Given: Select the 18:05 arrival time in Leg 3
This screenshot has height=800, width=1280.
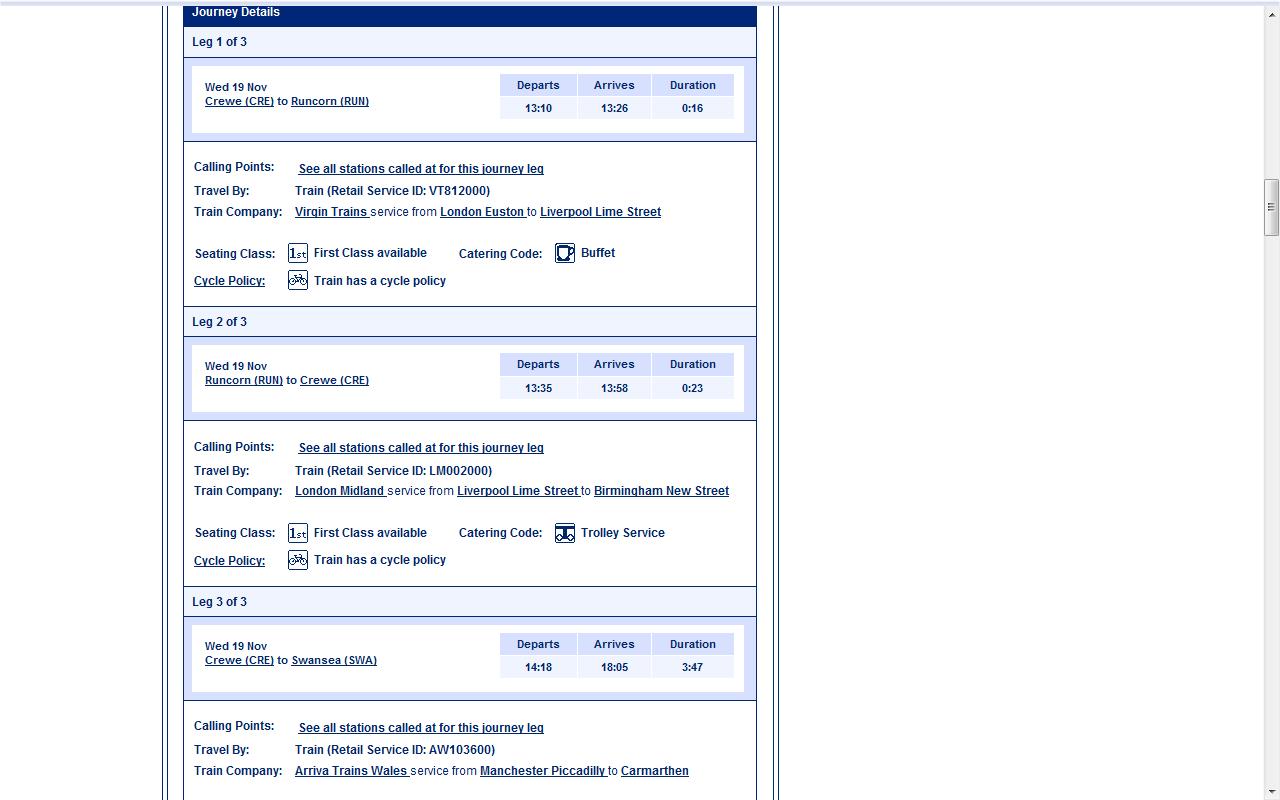Looking at the screenshot, I should 614,667.
